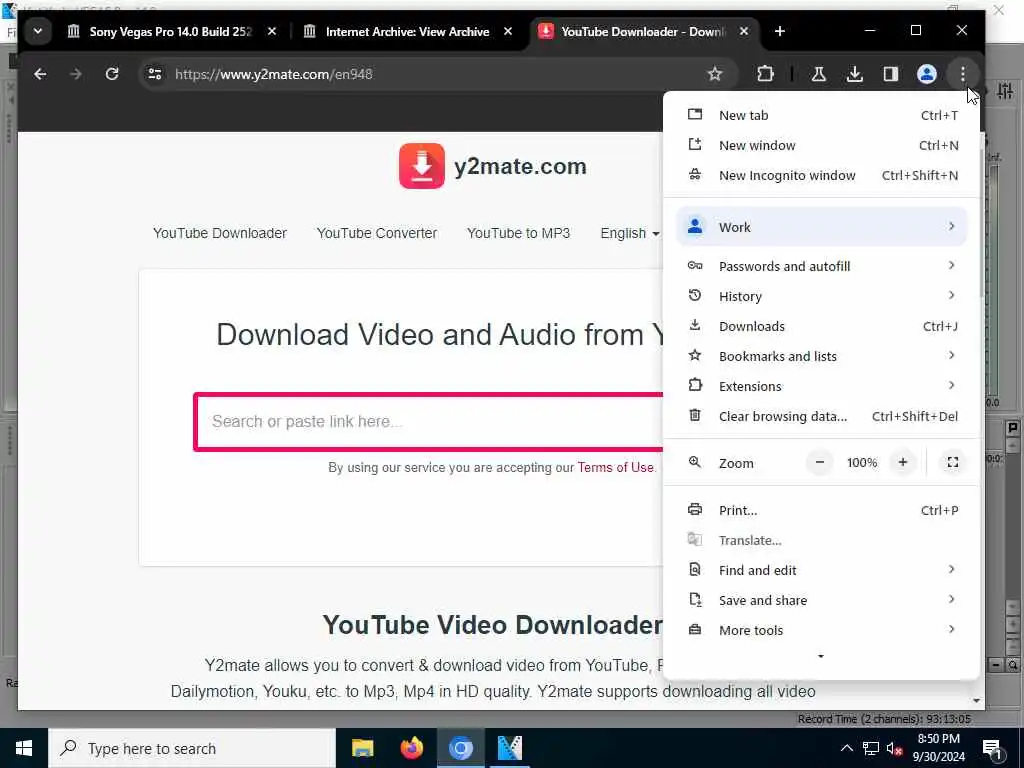Open Vegas Pro from the taskbar
Image resolution: width=1024 pixels, height=768 pixels.
[509, 748]
